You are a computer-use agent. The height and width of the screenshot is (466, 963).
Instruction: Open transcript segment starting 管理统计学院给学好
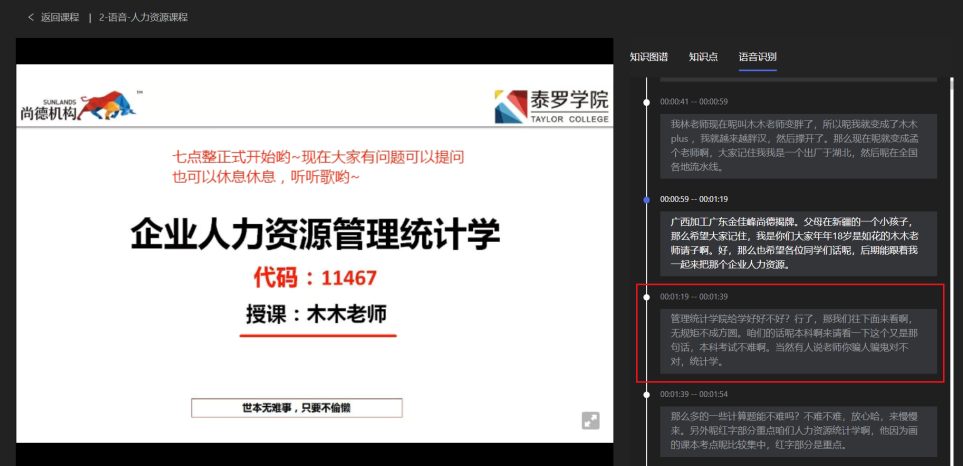tap(798, 341)
